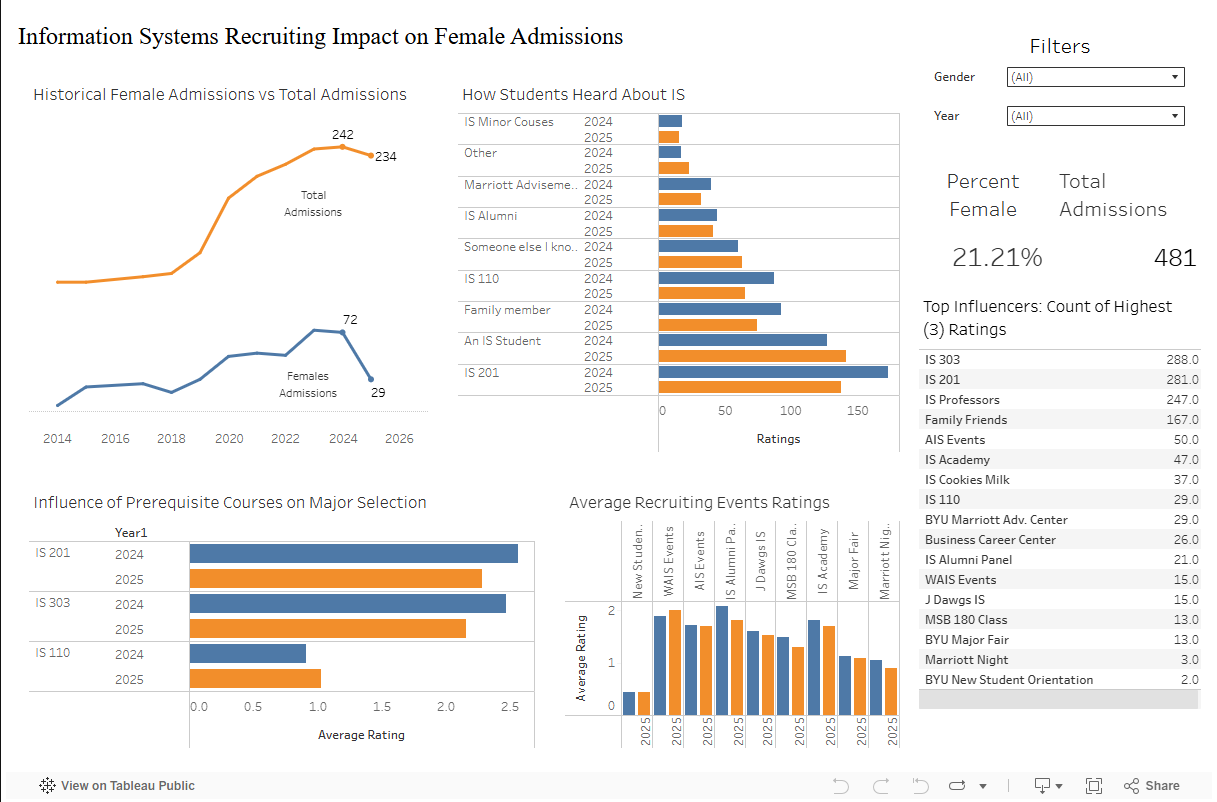The image size is (1217, 802).
Task: Open the Download icon in the toolbar
Action: tap(1043, 786)
